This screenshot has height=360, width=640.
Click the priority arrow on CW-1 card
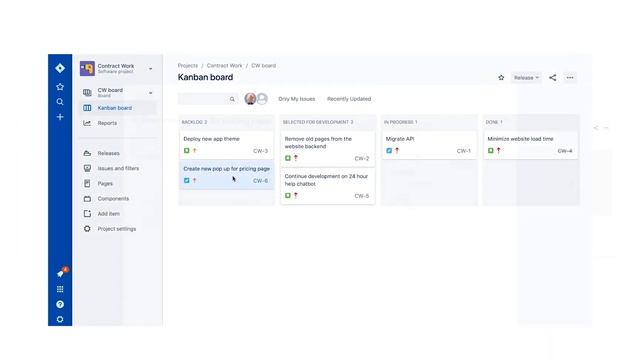397,151
